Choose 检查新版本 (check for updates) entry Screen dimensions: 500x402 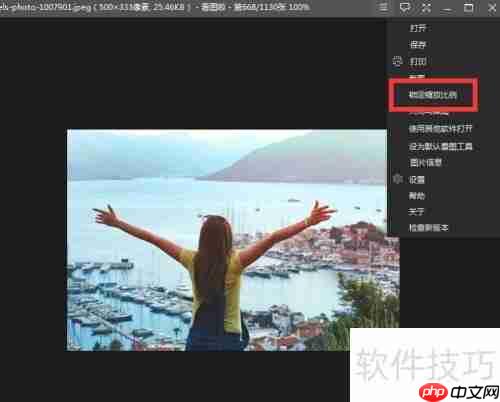click(x=429, y=228)
